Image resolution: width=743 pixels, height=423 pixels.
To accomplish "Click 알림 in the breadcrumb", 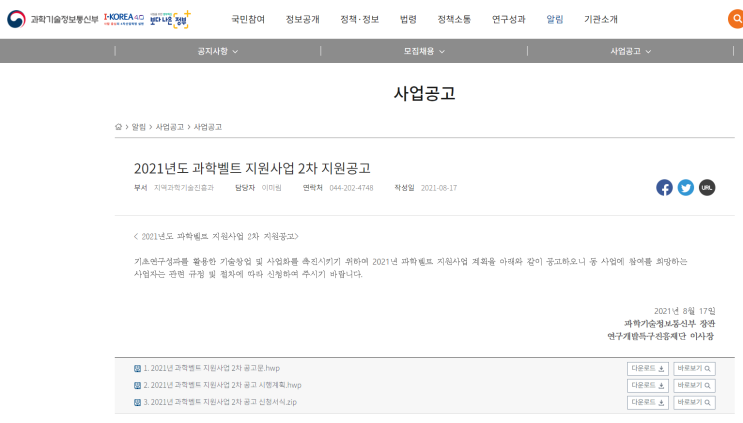I will (139, 127).
